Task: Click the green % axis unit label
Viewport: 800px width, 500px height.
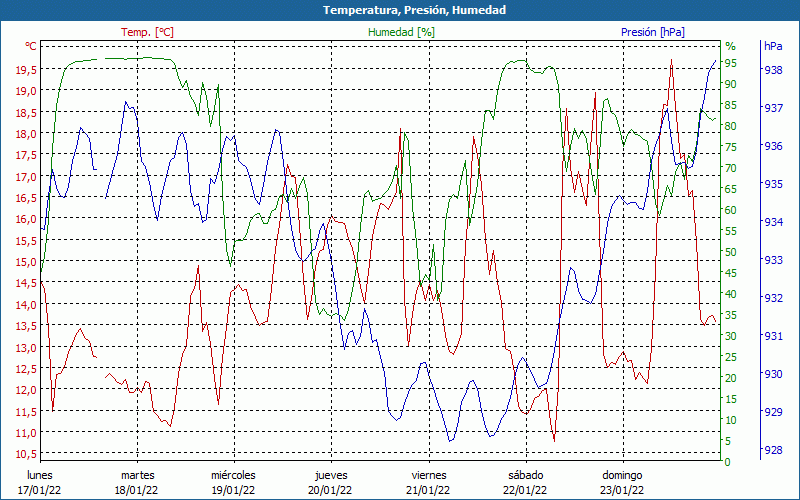Action: (731, 46)
